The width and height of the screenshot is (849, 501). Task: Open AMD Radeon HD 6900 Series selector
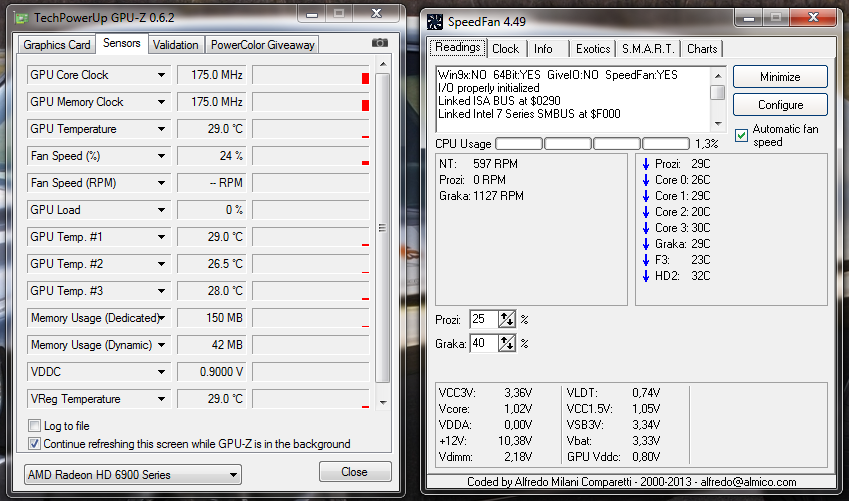click(133, 475)
